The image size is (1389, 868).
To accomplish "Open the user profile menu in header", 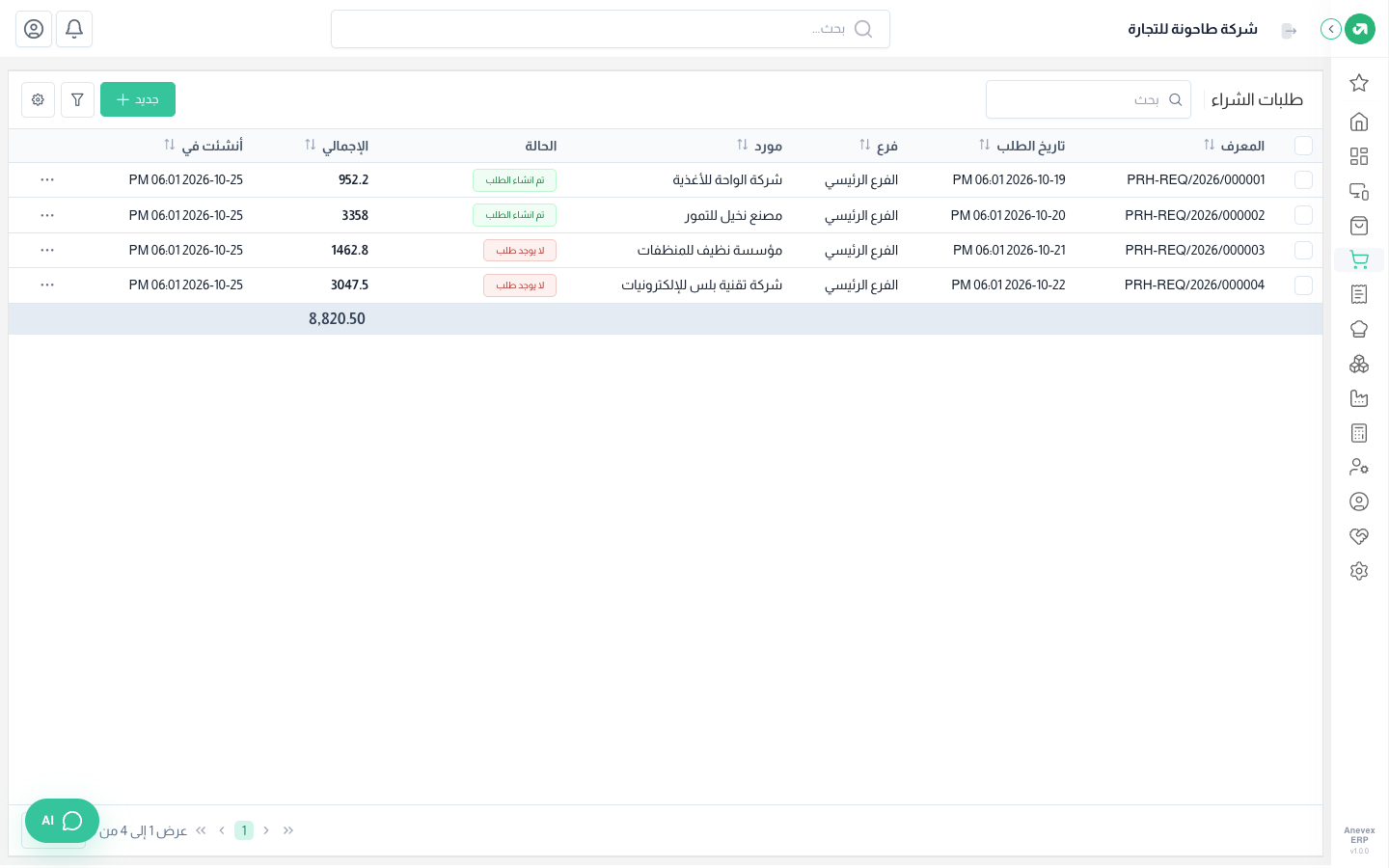I will [34, 29].
